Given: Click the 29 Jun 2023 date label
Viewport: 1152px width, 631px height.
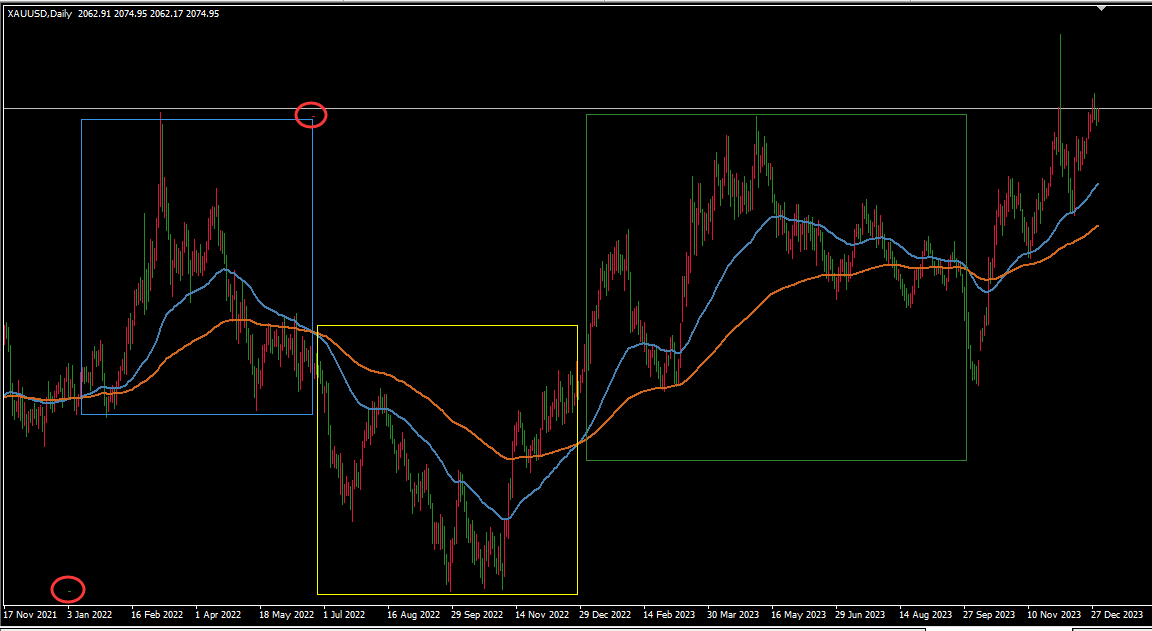Looking at the screenshot, I should pos(860,613).
